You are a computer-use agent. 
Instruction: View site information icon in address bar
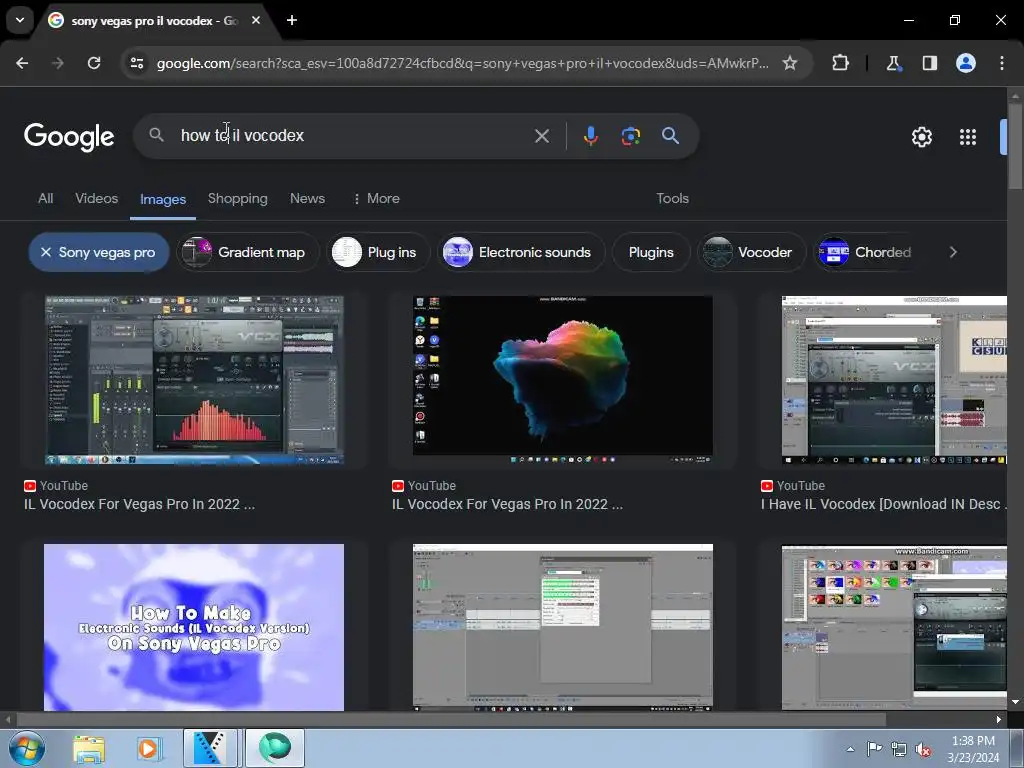coord(137,63)
